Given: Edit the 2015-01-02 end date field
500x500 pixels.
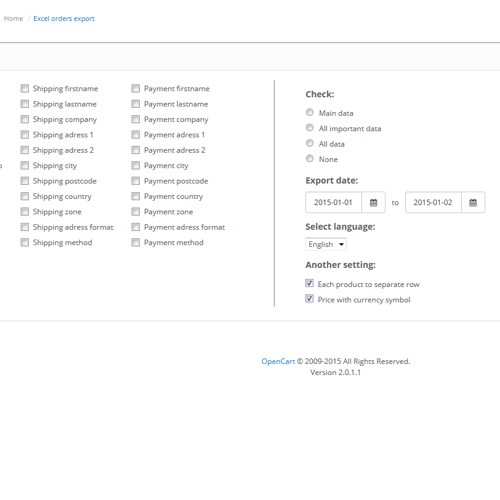Looking at the screenshot, I should 433,202.
